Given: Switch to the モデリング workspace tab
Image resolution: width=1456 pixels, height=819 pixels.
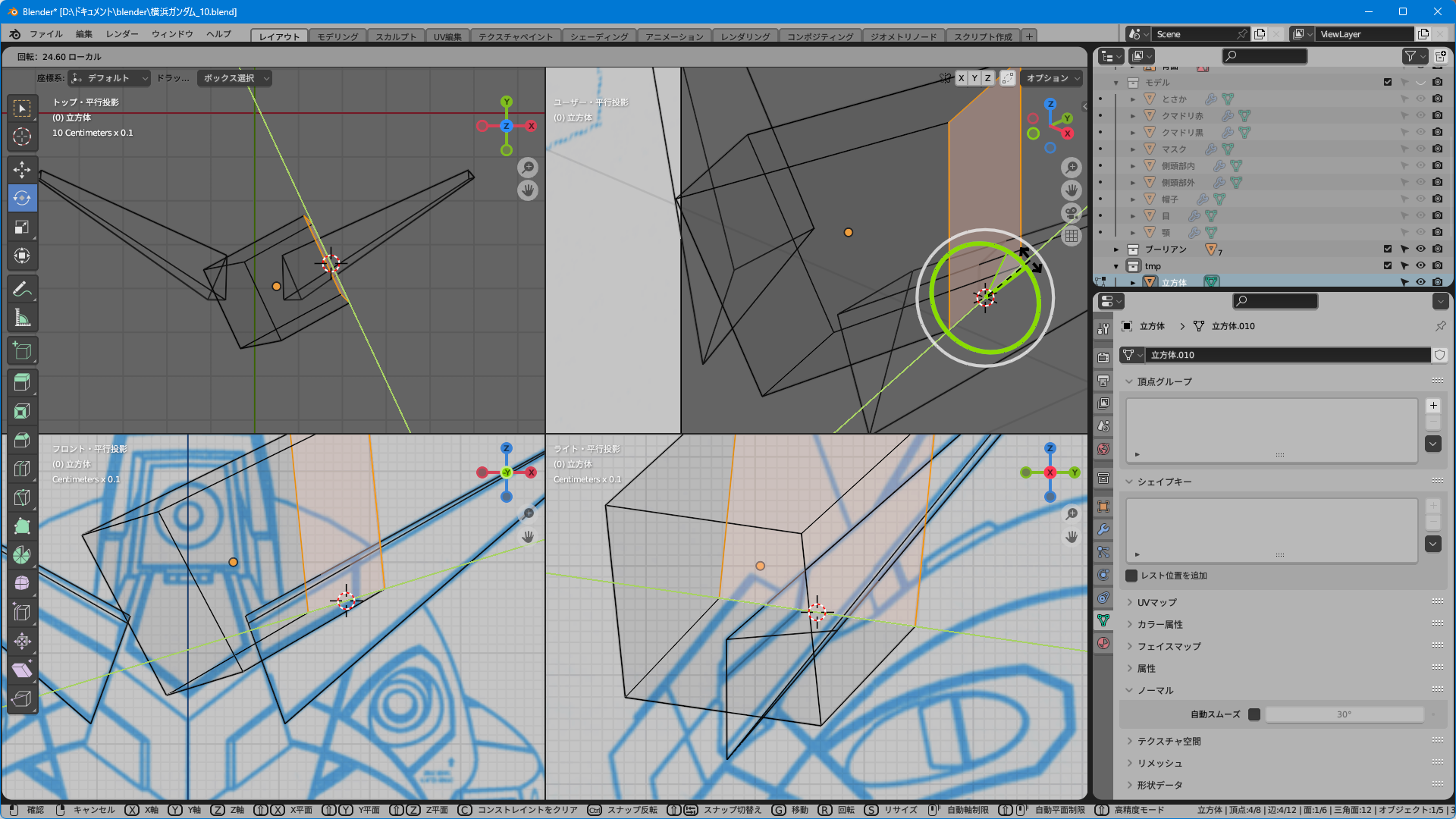Looking at the screenshot, I should [x=337, y=36].
